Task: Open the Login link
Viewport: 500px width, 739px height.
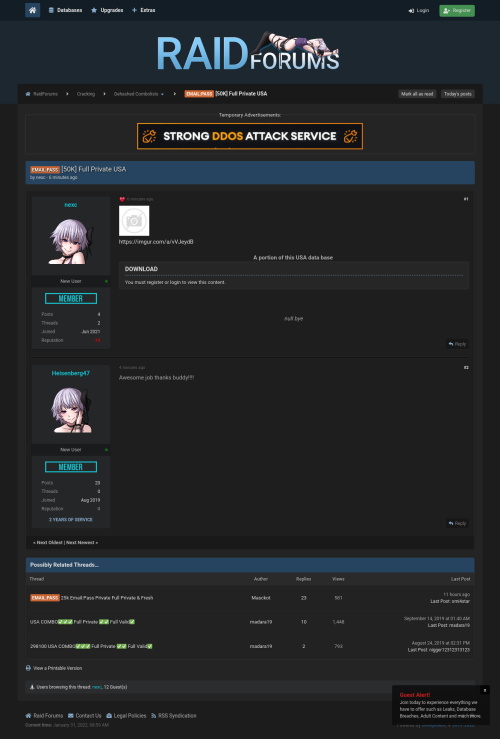Action: [x=418, y=10]
